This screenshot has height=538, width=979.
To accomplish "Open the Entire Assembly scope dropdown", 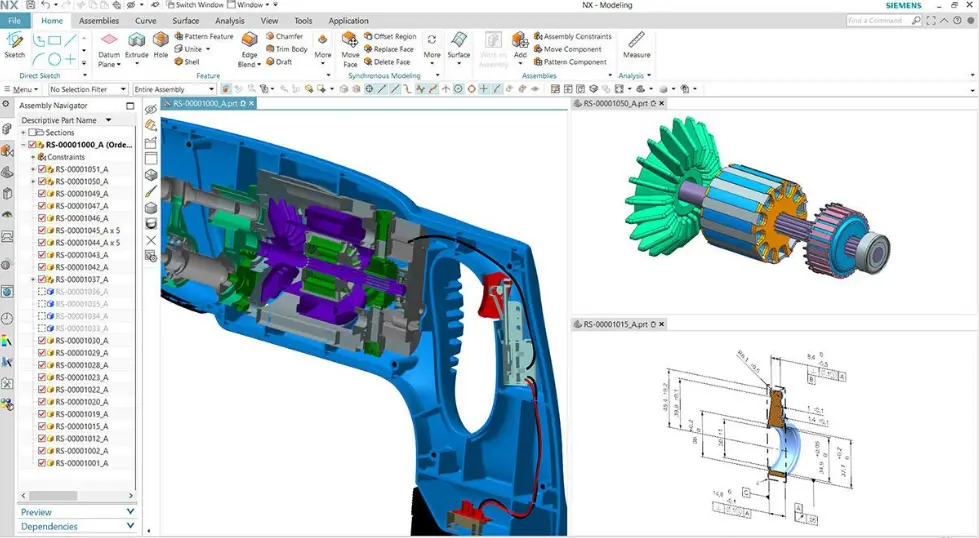I will click(174, 89).
